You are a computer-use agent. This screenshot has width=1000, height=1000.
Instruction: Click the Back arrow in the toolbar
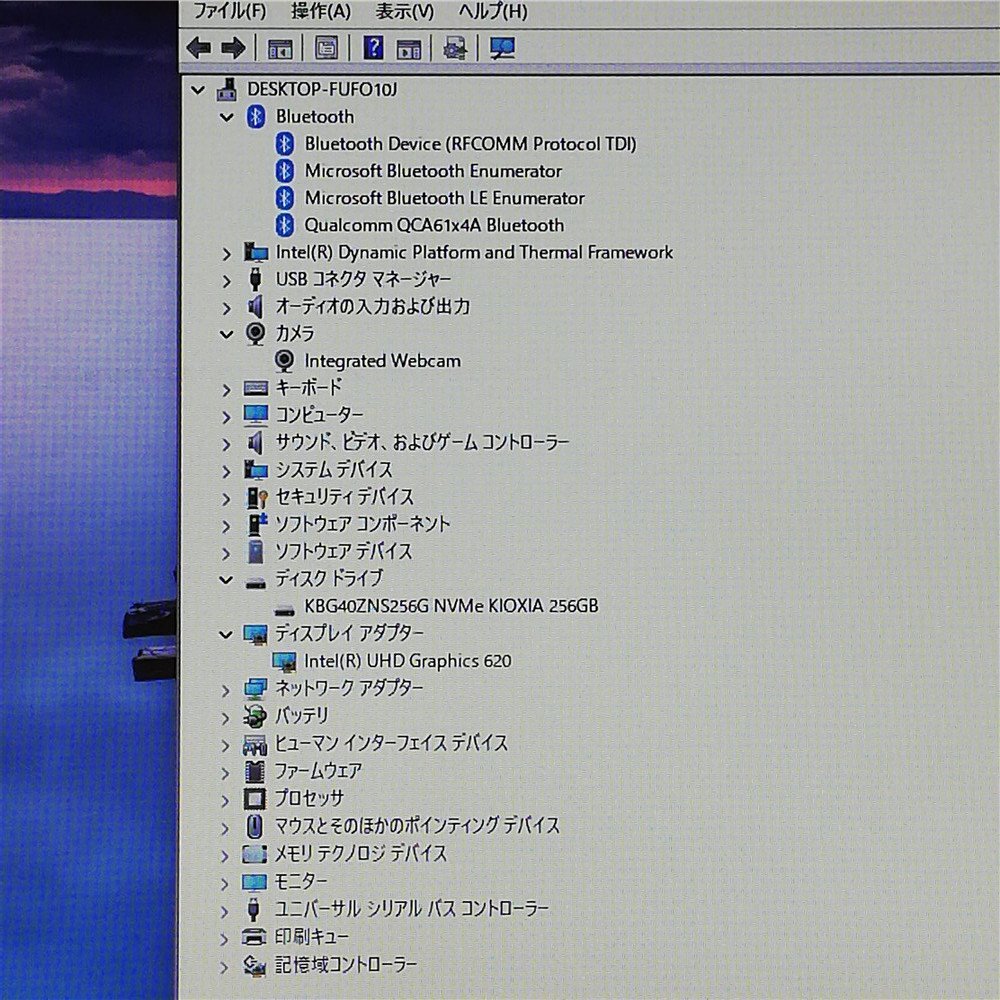click(199, 47)
